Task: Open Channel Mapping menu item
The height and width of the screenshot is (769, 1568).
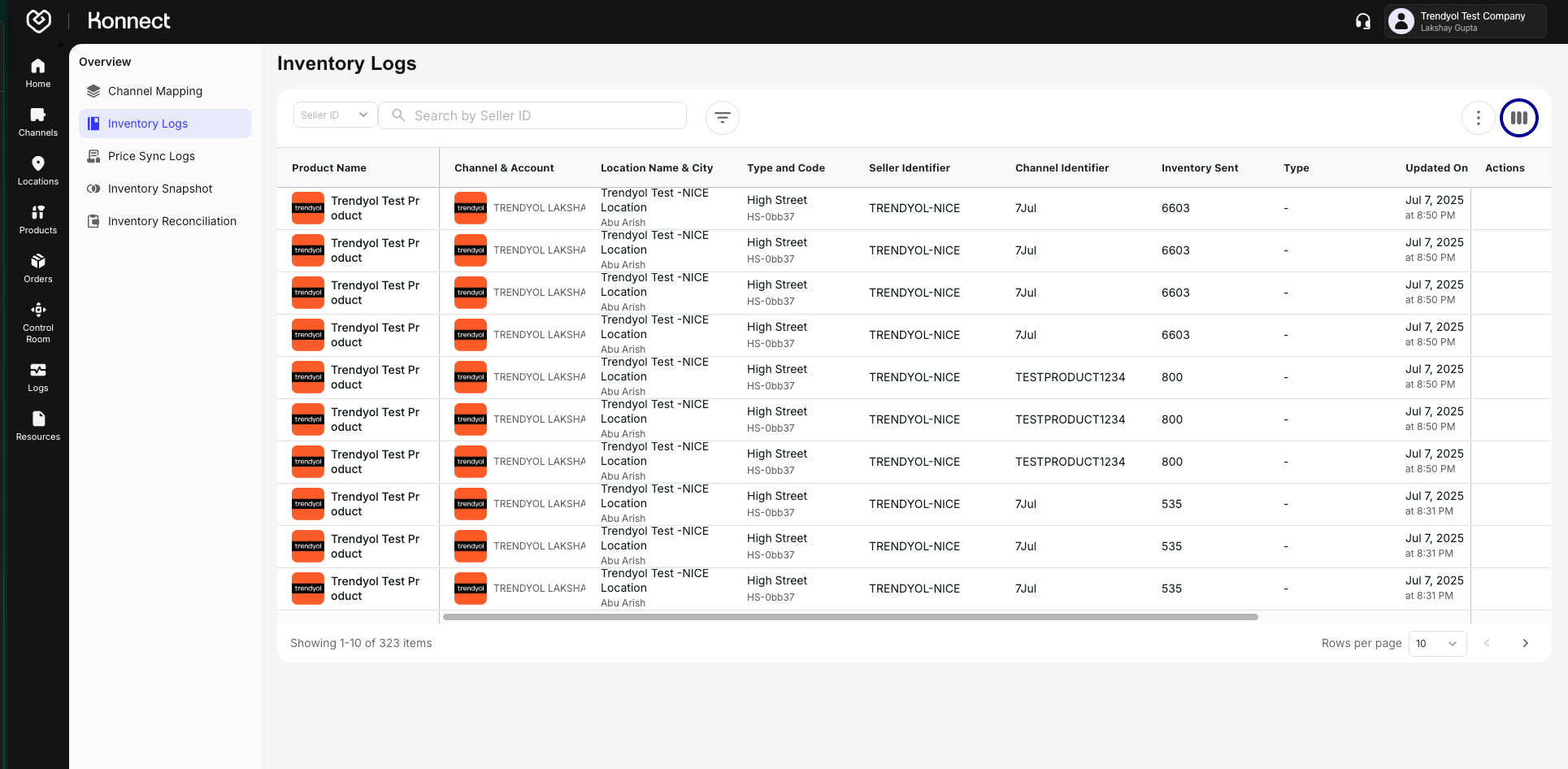Action: point(165,91)
